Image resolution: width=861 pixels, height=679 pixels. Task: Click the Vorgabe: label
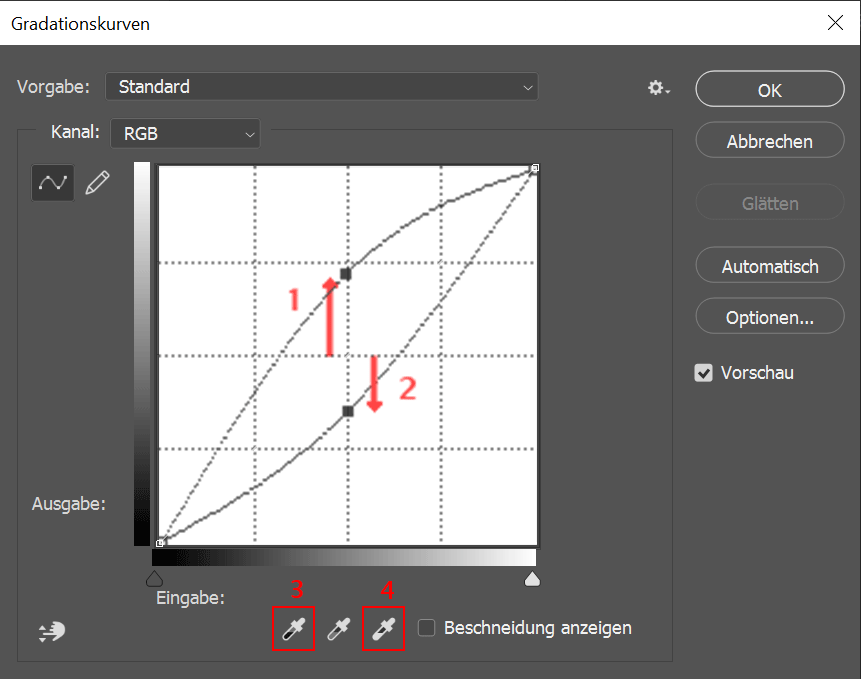click(53, 87)
